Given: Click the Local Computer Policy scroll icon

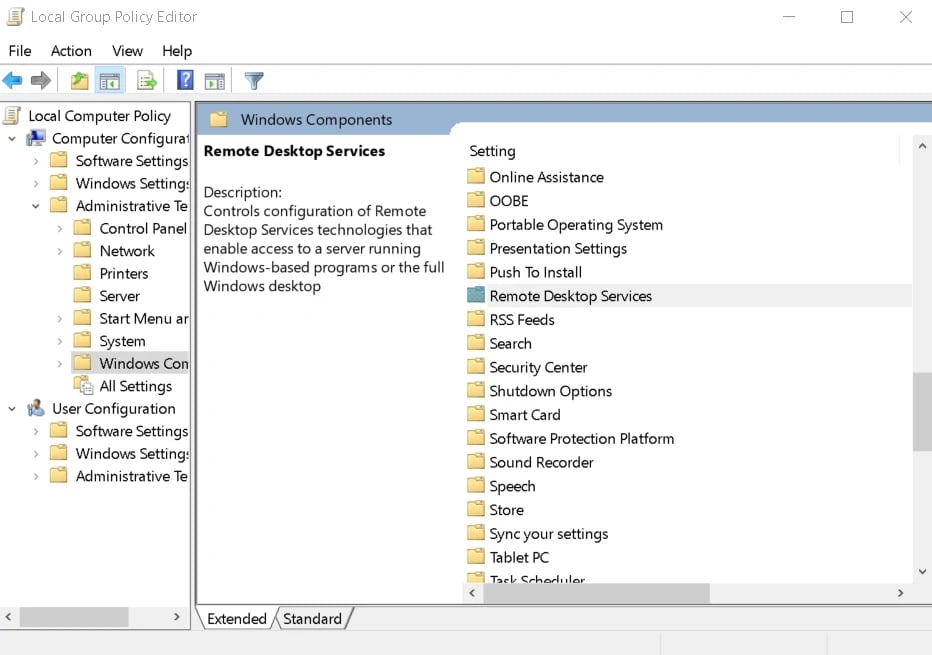Looking at the screenshot, I should (12, 115).
